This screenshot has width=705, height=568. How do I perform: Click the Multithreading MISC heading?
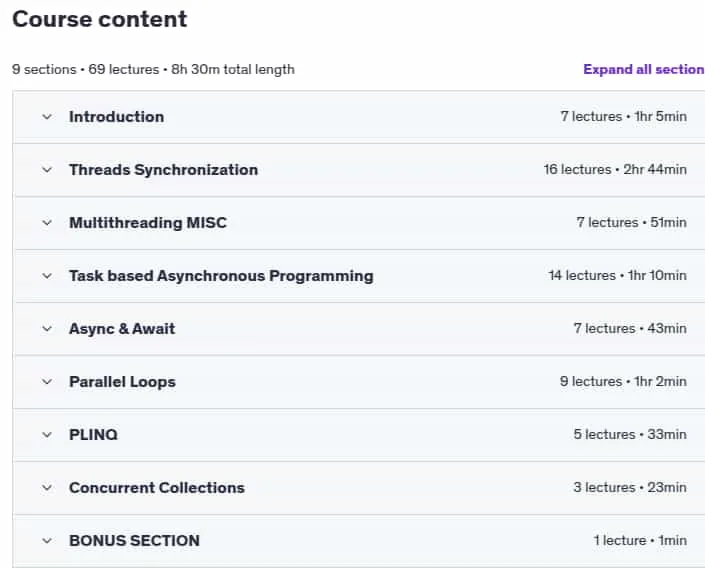[148, 223]
